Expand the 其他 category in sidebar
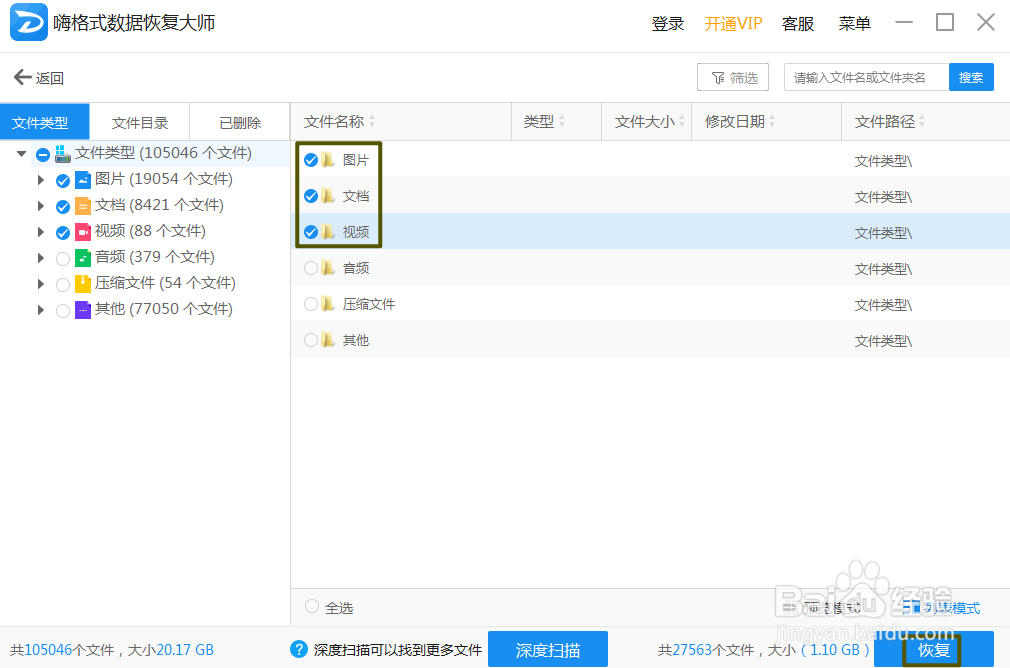1010x668 pixels. coord(40,308)
